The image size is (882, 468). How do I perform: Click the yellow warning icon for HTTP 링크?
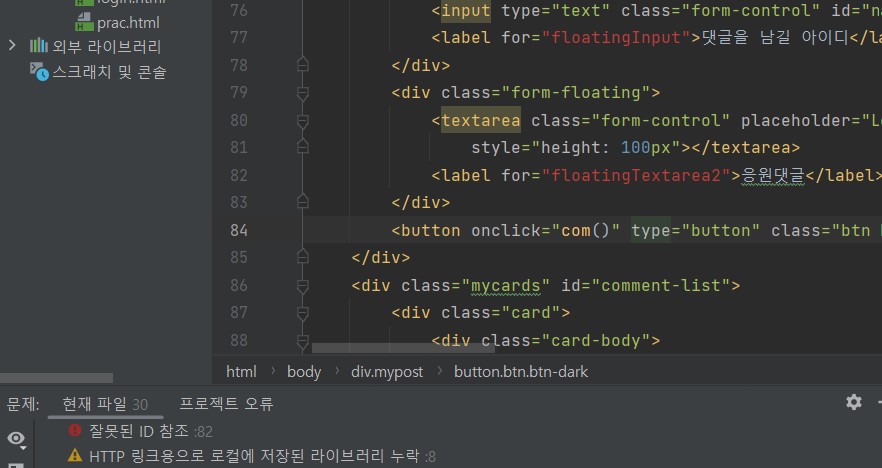[x=75, y=454]
